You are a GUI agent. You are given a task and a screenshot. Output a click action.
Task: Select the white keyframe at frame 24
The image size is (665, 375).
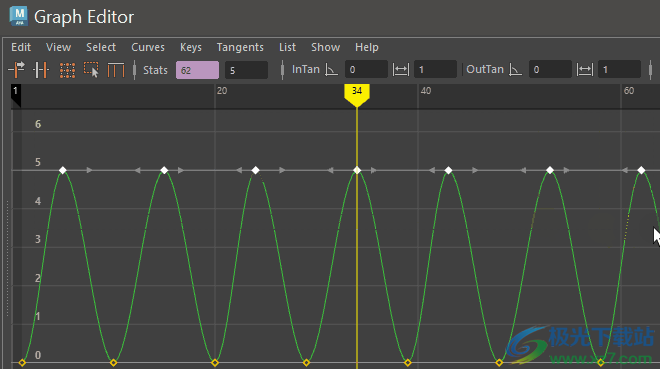coord(255,171)
